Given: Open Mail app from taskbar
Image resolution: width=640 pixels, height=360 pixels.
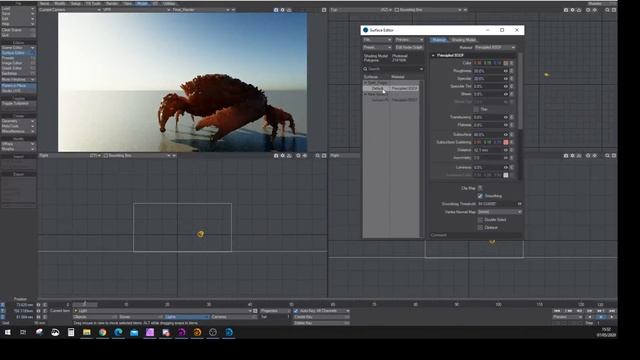Looking at the screenshot, I should pos(134,332).
